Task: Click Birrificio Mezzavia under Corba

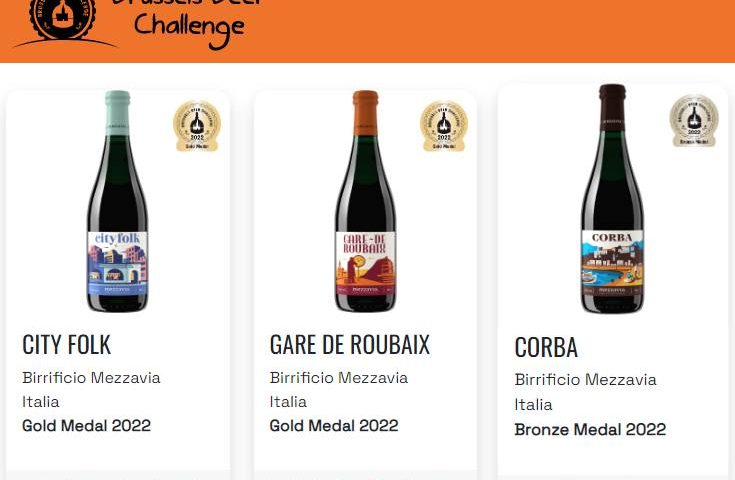Action: pyautogui.click(x=585, y=380)
